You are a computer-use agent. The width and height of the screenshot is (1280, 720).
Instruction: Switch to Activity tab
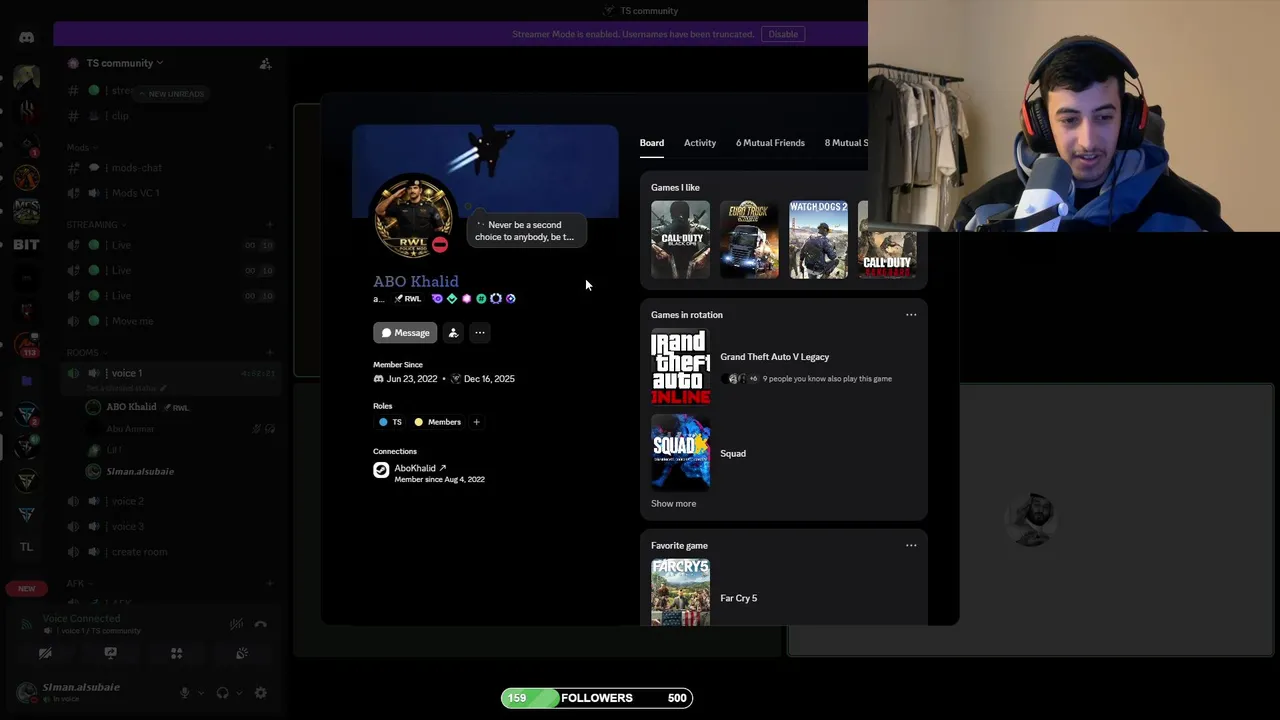coord(700,143)
